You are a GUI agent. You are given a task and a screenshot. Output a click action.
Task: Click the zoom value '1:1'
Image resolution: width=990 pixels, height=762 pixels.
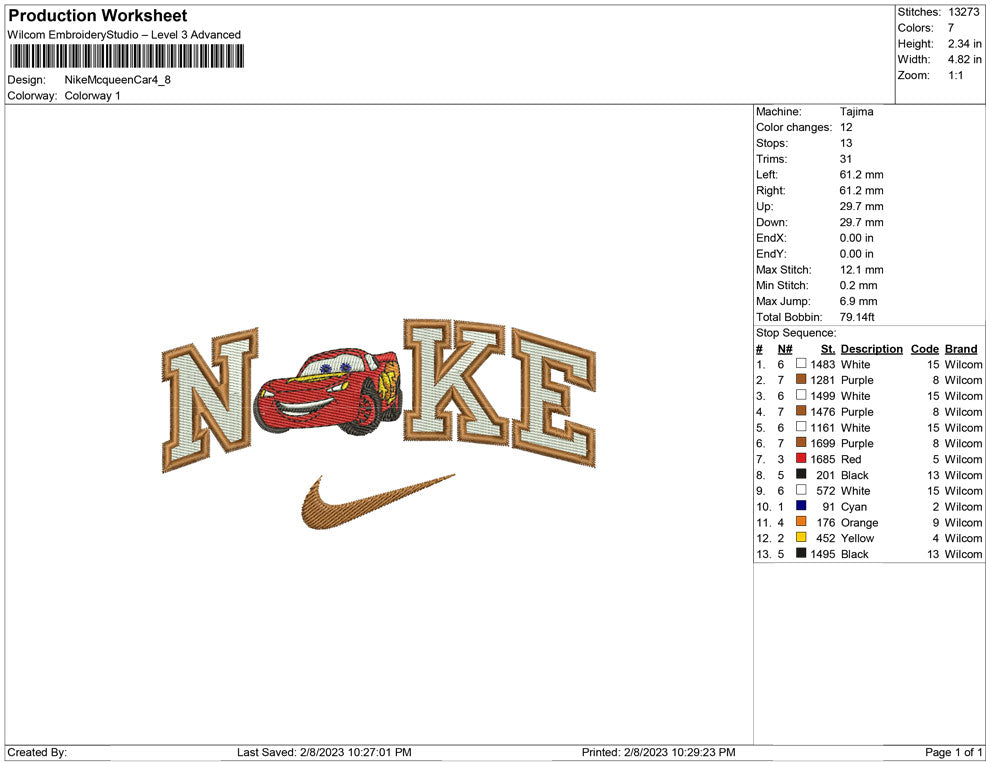tap(955, 75)
